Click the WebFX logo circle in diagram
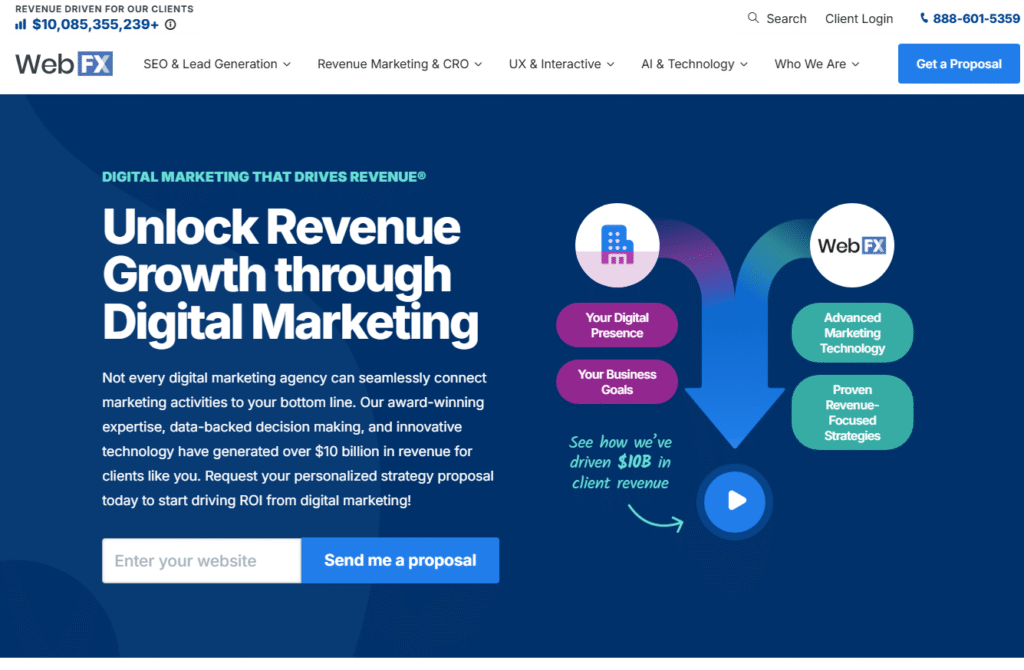The height and width of the screenshot is (670, 1024). (x=852, y=246)
